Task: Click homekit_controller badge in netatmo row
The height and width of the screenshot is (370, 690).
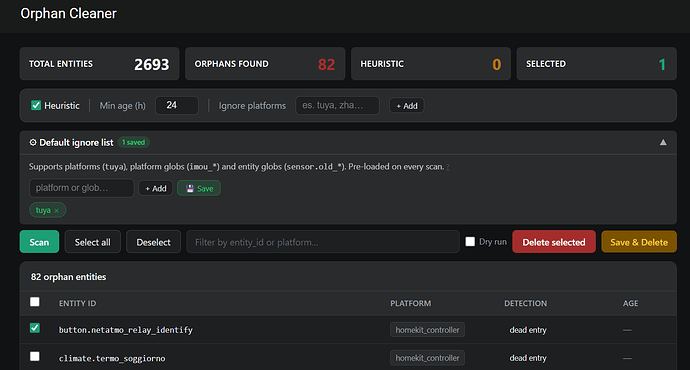Action: click(427, 330)
